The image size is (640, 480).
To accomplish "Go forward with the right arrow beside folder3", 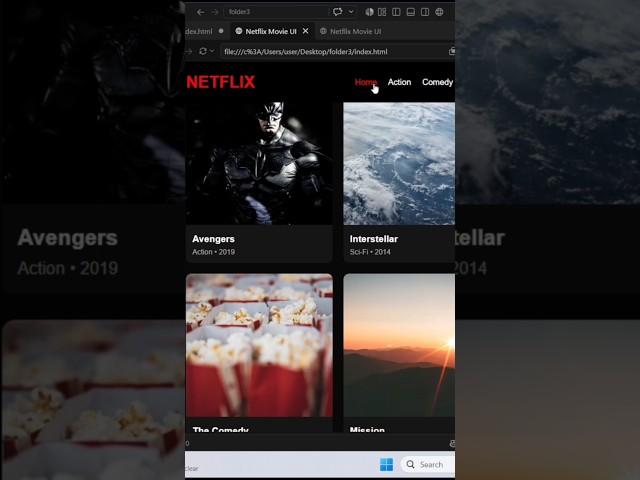I will [x=215, y=12].
